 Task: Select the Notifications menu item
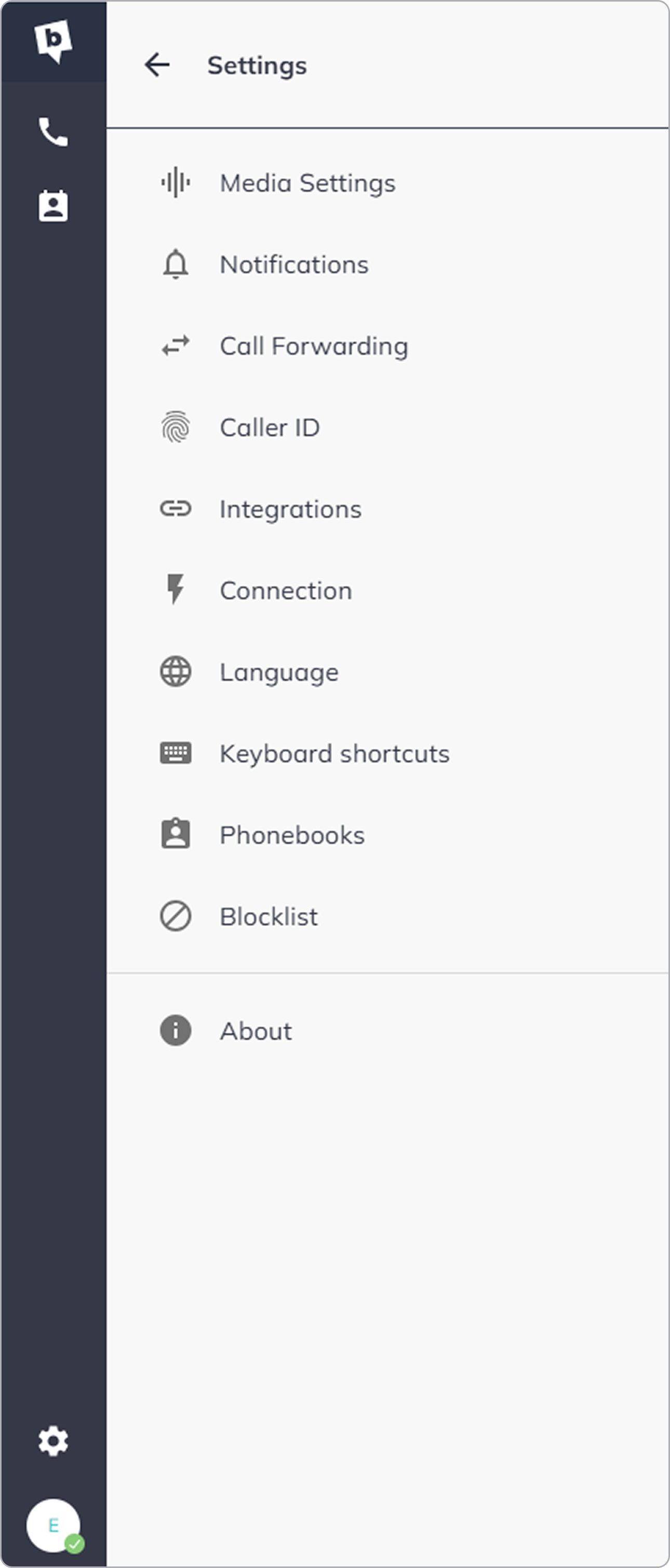pos(294,264)
